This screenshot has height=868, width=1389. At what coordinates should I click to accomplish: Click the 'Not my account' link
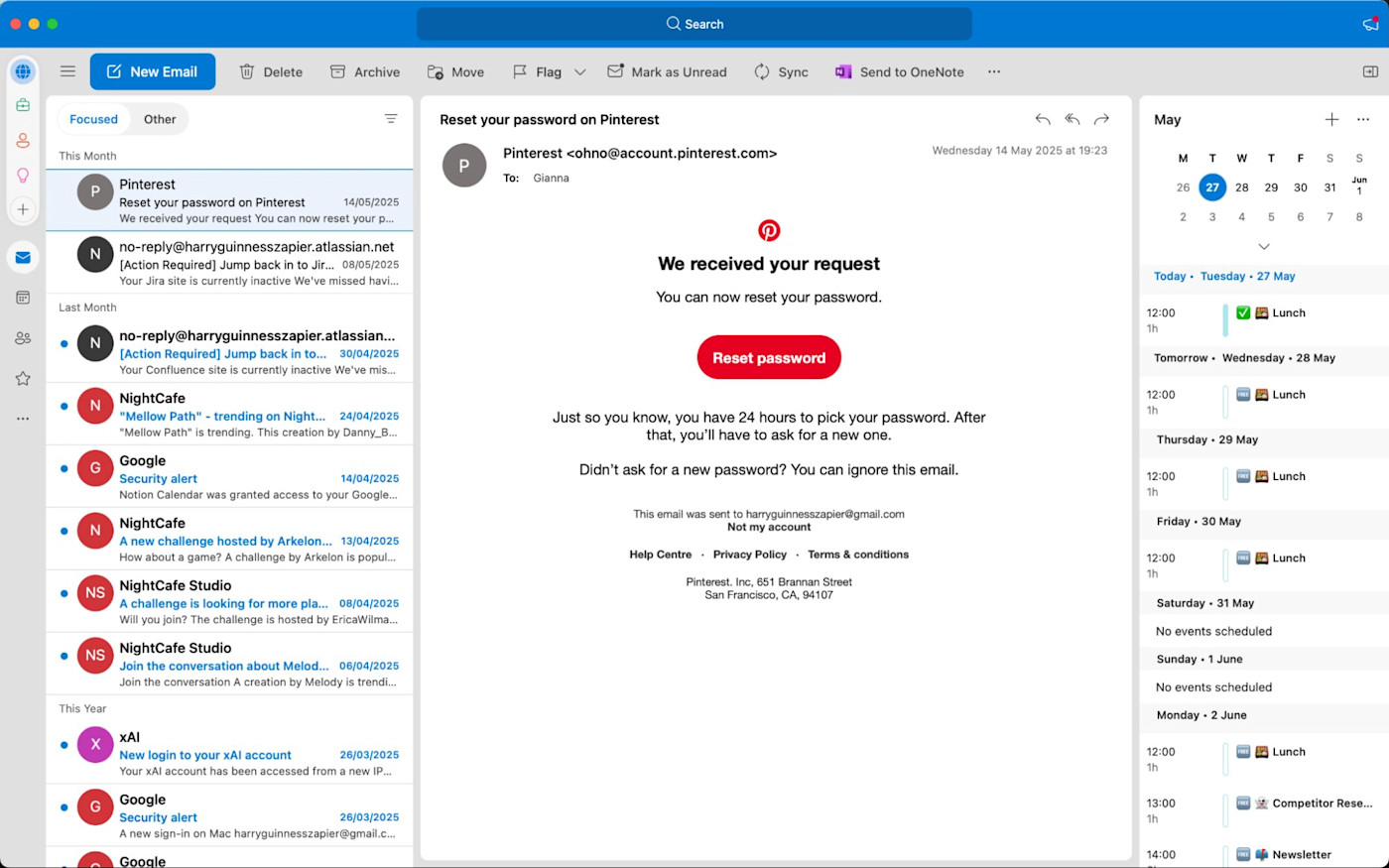coord(769,528)
